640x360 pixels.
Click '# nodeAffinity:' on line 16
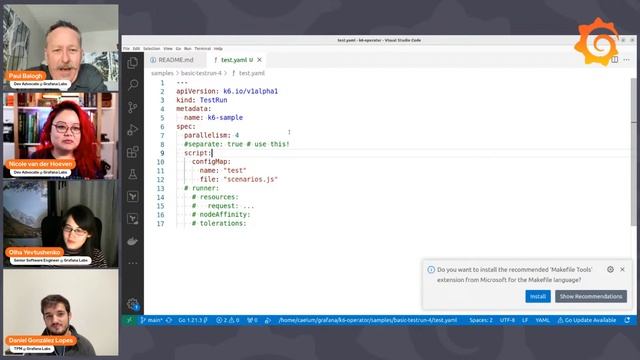tap(221, 215)
